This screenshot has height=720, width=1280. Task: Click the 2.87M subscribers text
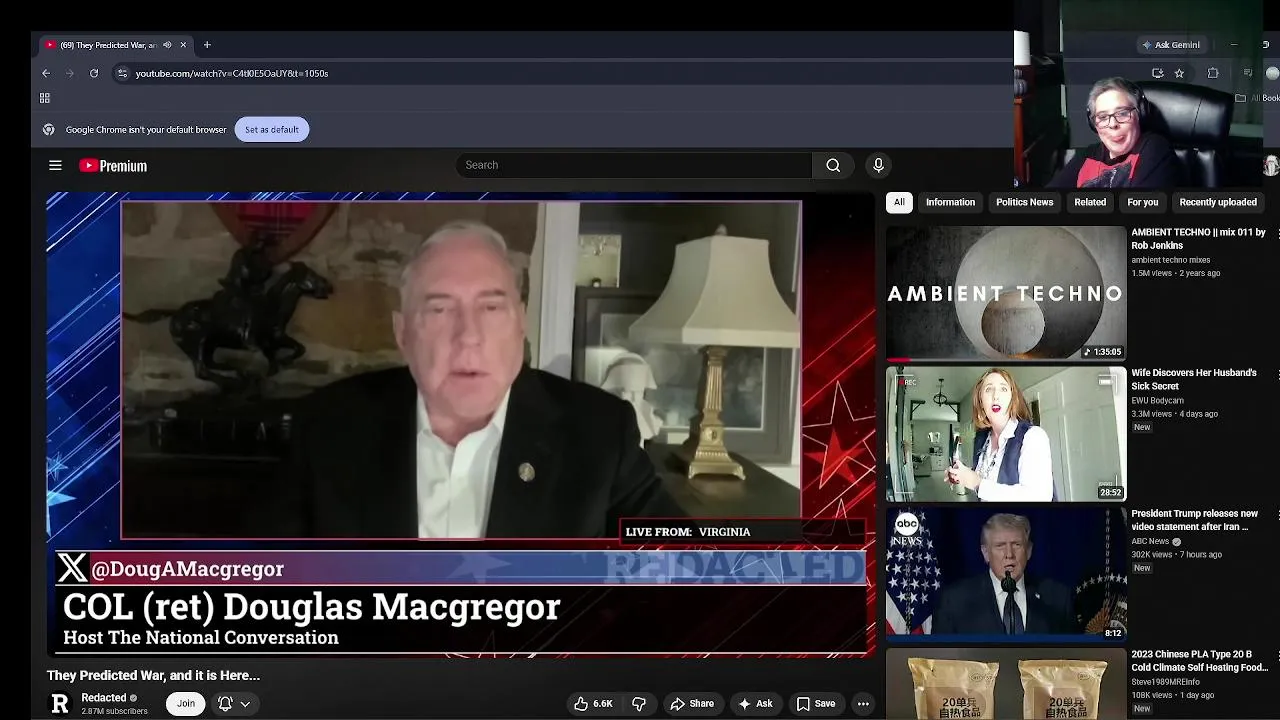pyautogui.click(x=114, y=711)
